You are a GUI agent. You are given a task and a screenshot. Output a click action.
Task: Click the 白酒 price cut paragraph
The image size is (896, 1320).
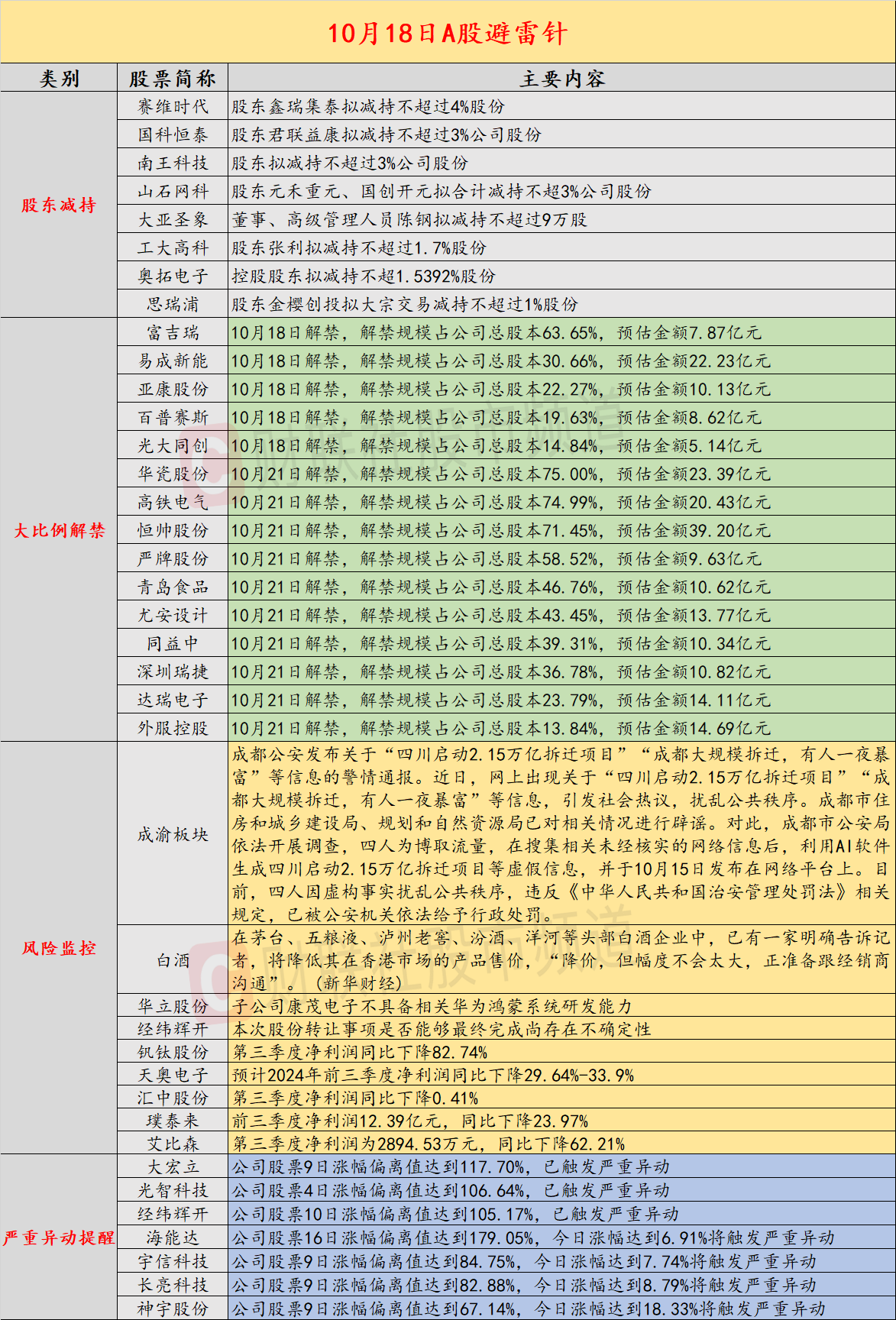(562, 960)
